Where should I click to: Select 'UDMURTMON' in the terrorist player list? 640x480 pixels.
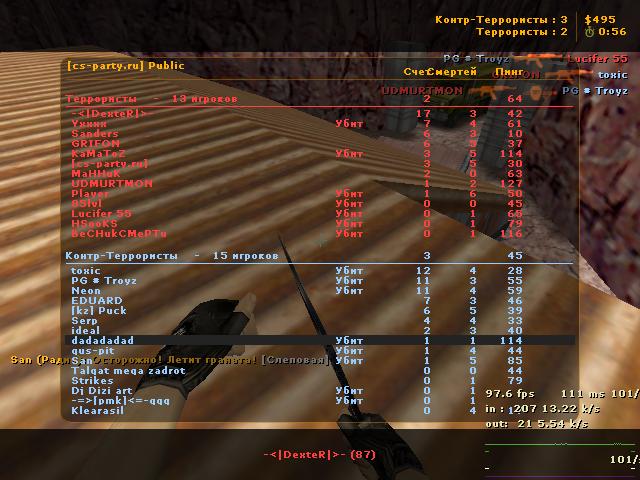tap(320, 184)
